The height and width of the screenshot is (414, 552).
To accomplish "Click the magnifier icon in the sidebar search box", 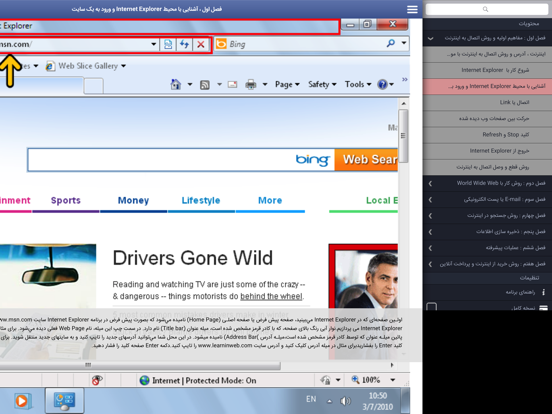I will [485, 9].
